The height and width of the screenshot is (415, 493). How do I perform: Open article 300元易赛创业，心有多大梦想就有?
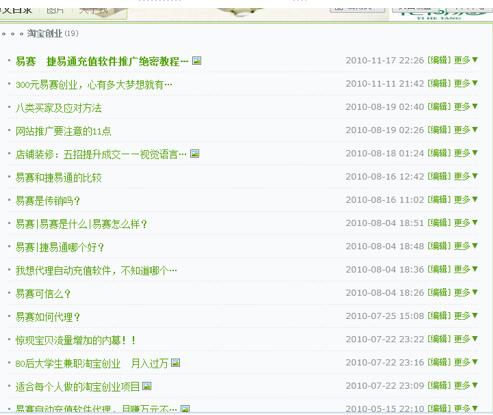coord(94,85)
